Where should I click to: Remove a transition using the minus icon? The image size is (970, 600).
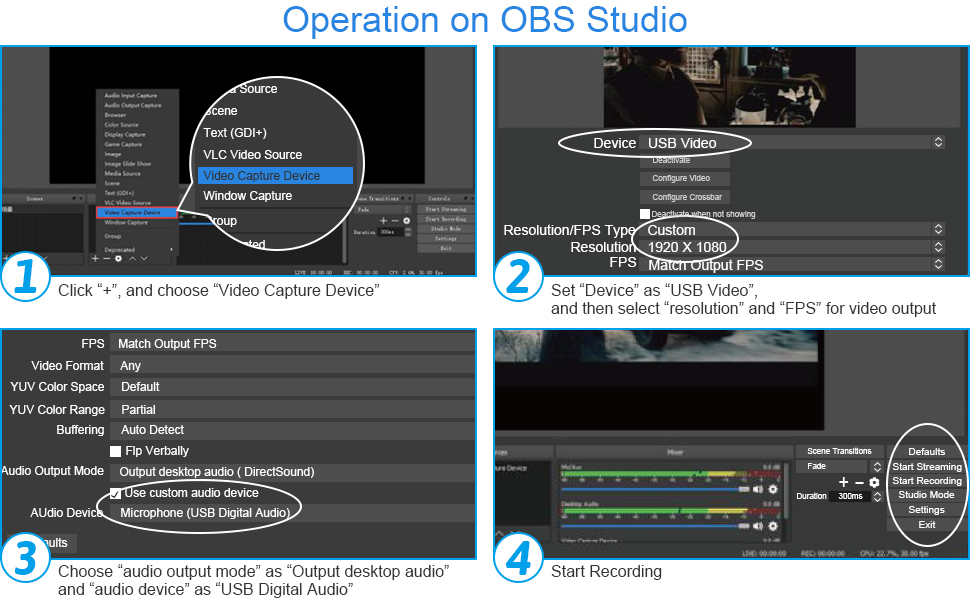click(859, 482)
